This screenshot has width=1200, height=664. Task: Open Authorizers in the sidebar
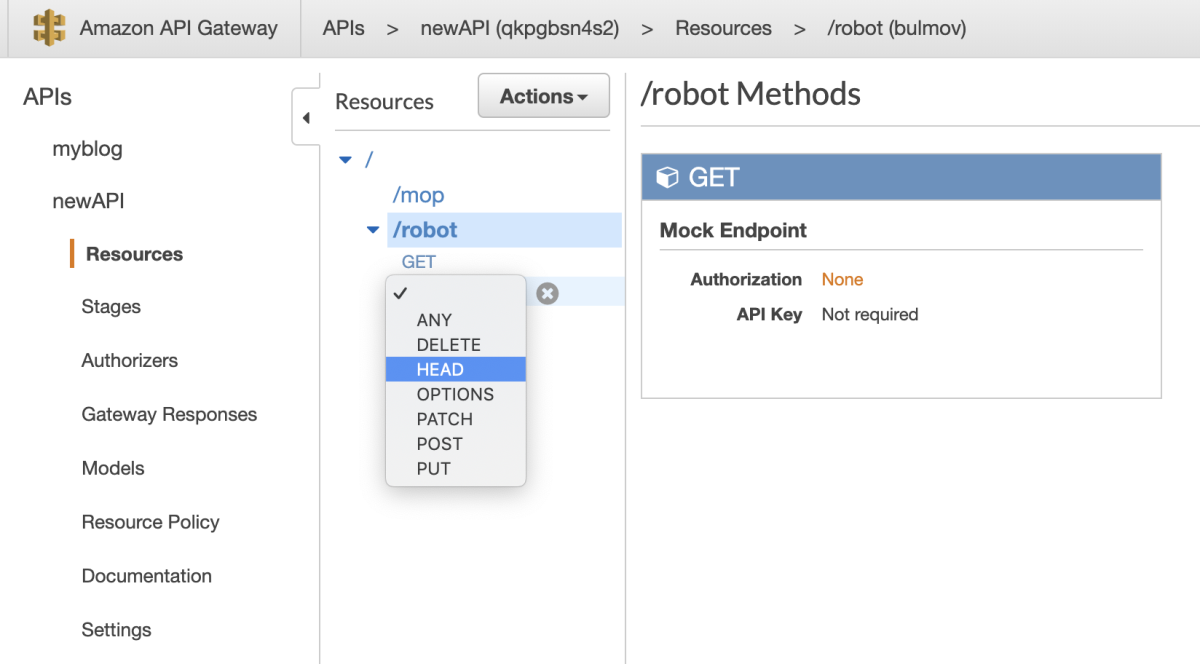(130, 360)
